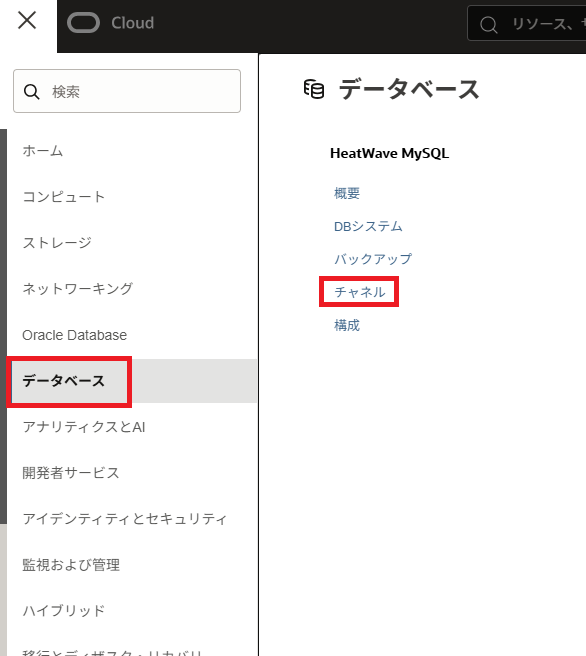Click the Oracle Cloud logo

click(x=83, y=23)
